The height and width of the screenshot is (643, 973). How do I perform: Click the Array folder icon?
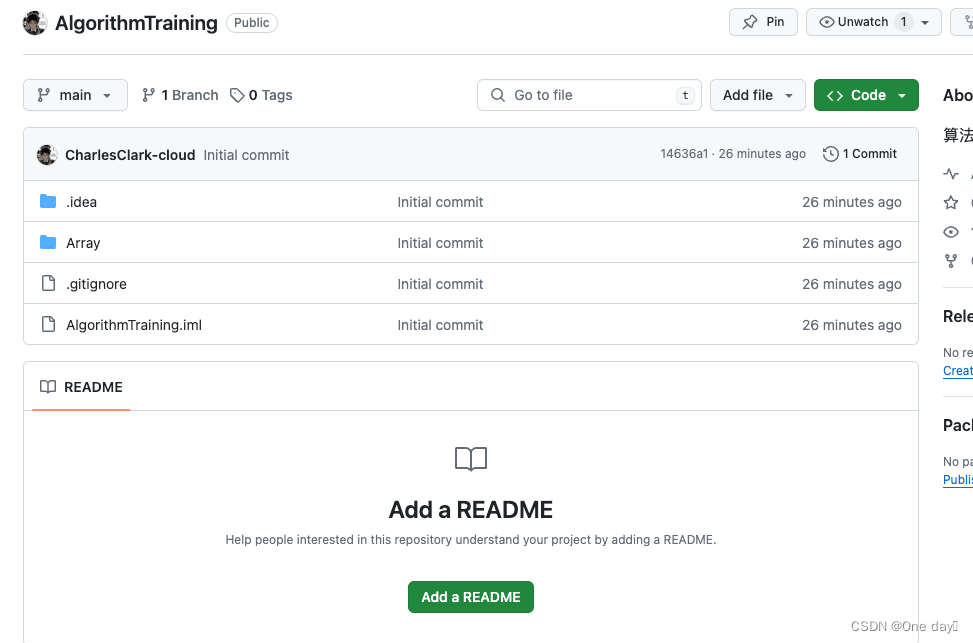48,242
